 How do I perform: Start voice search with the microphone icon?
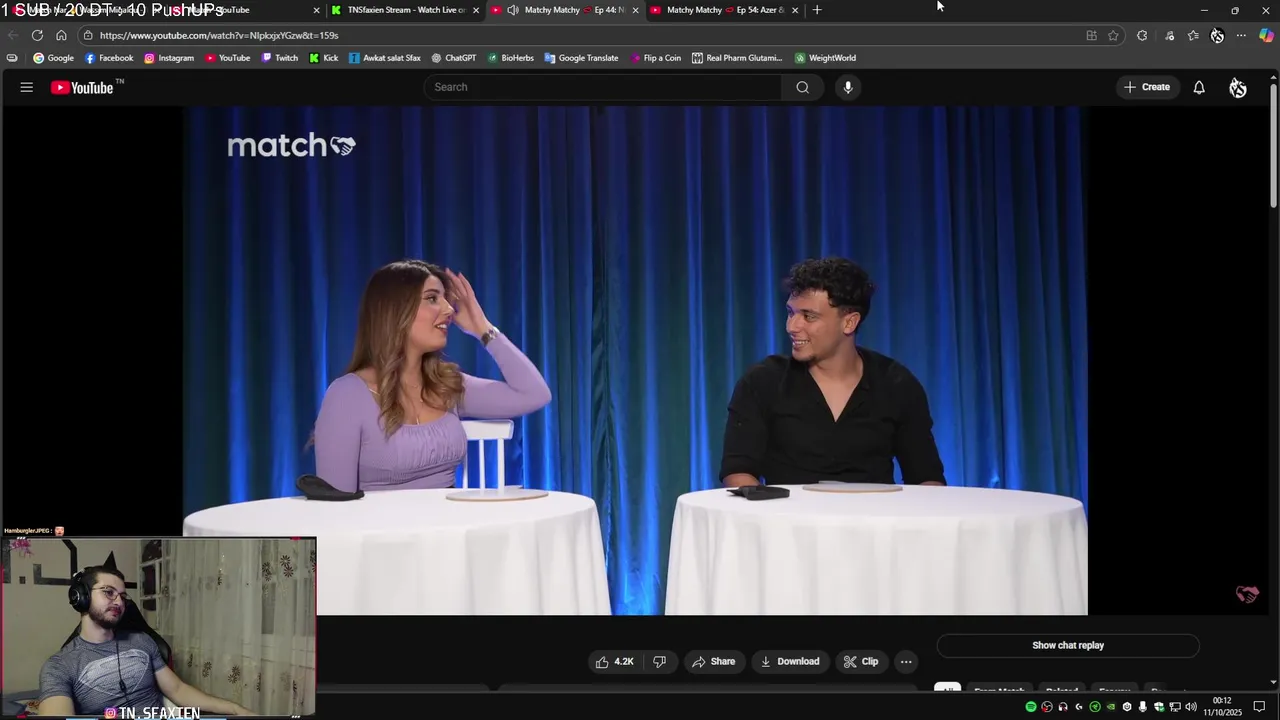[x=848, y=87]
